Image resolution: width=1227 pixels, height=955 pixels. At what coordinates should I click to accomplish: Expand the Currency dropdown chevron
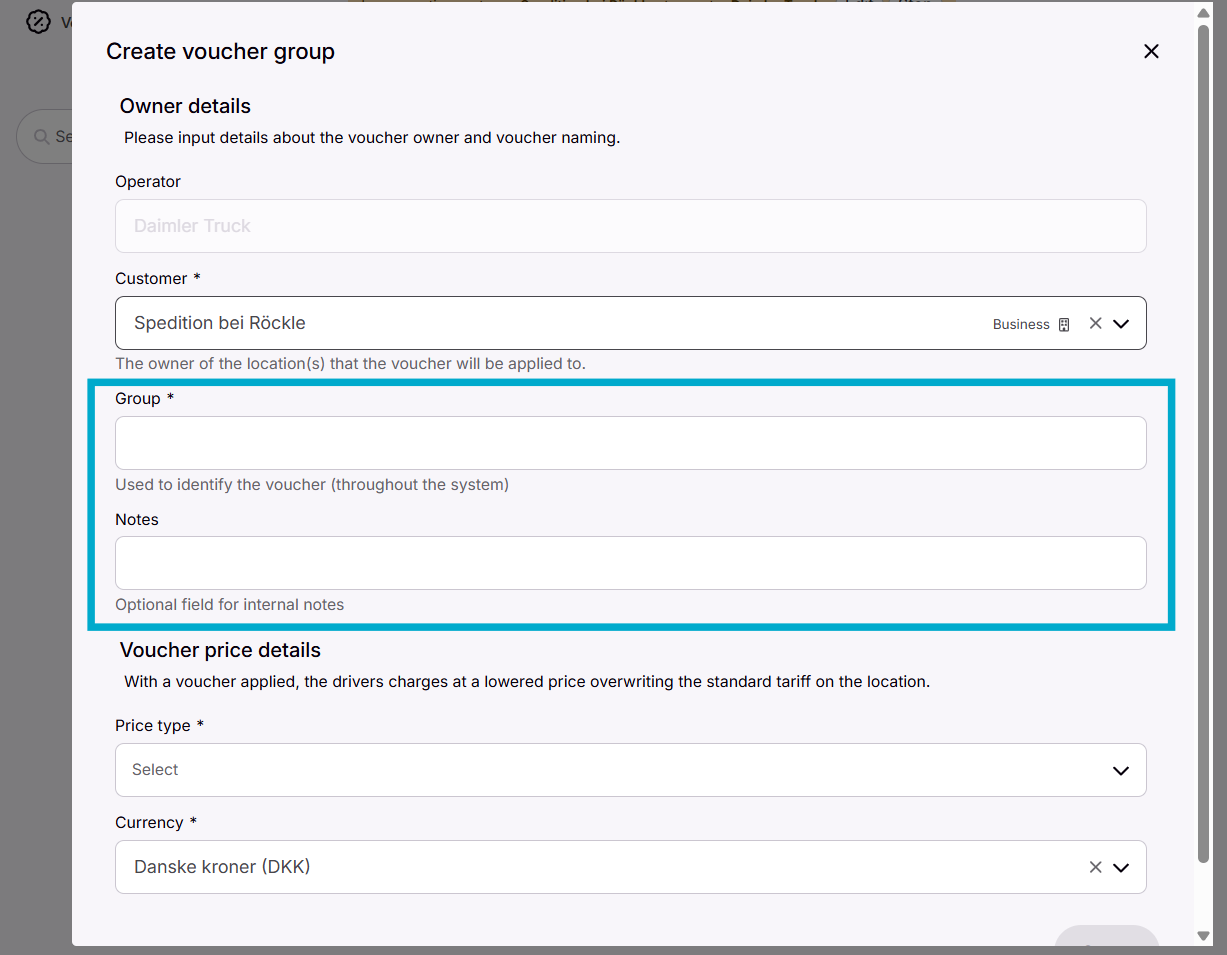[1121, 867]
